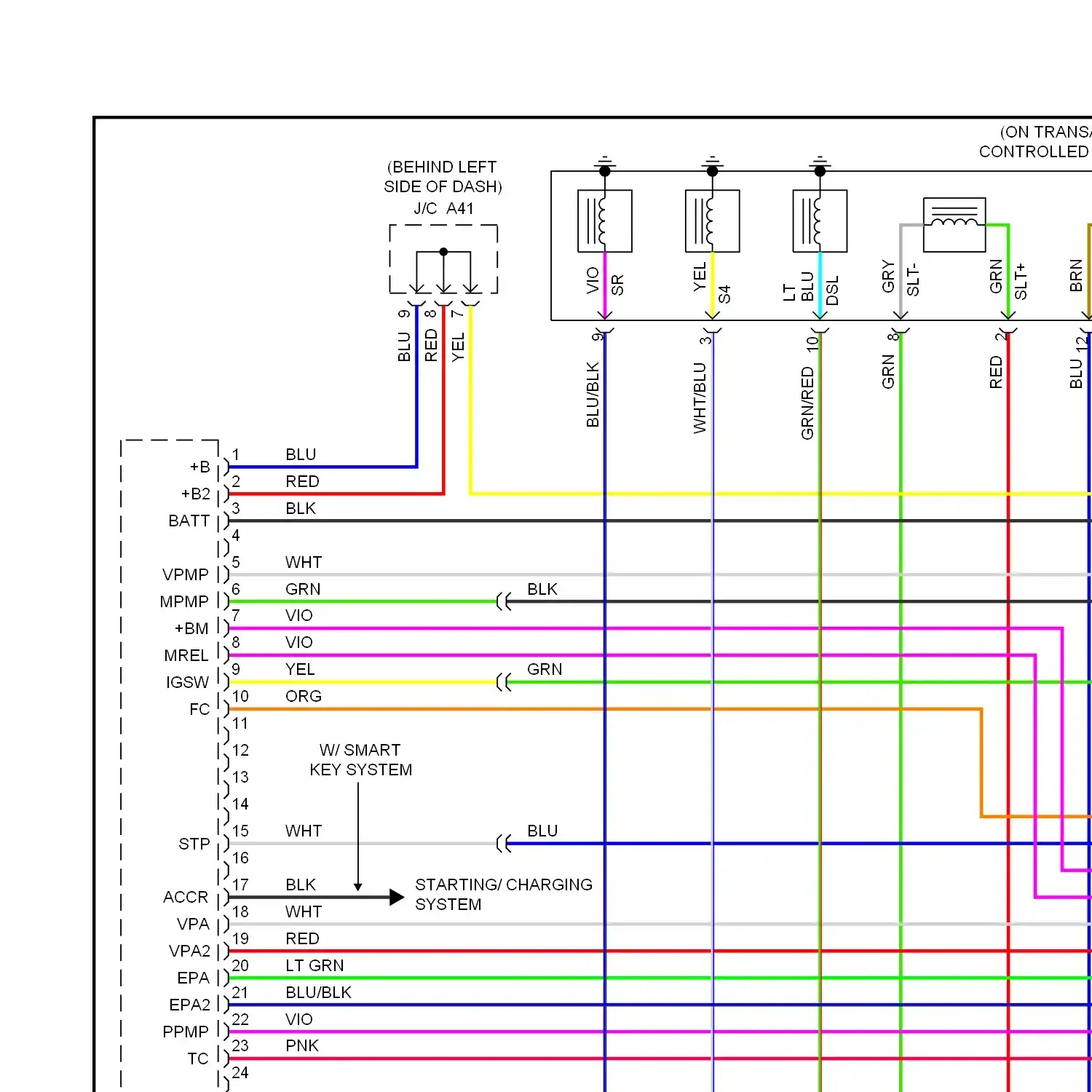Click the 'MPMP' terminal label
The image size is (1092, 1092).
point(184,602)
